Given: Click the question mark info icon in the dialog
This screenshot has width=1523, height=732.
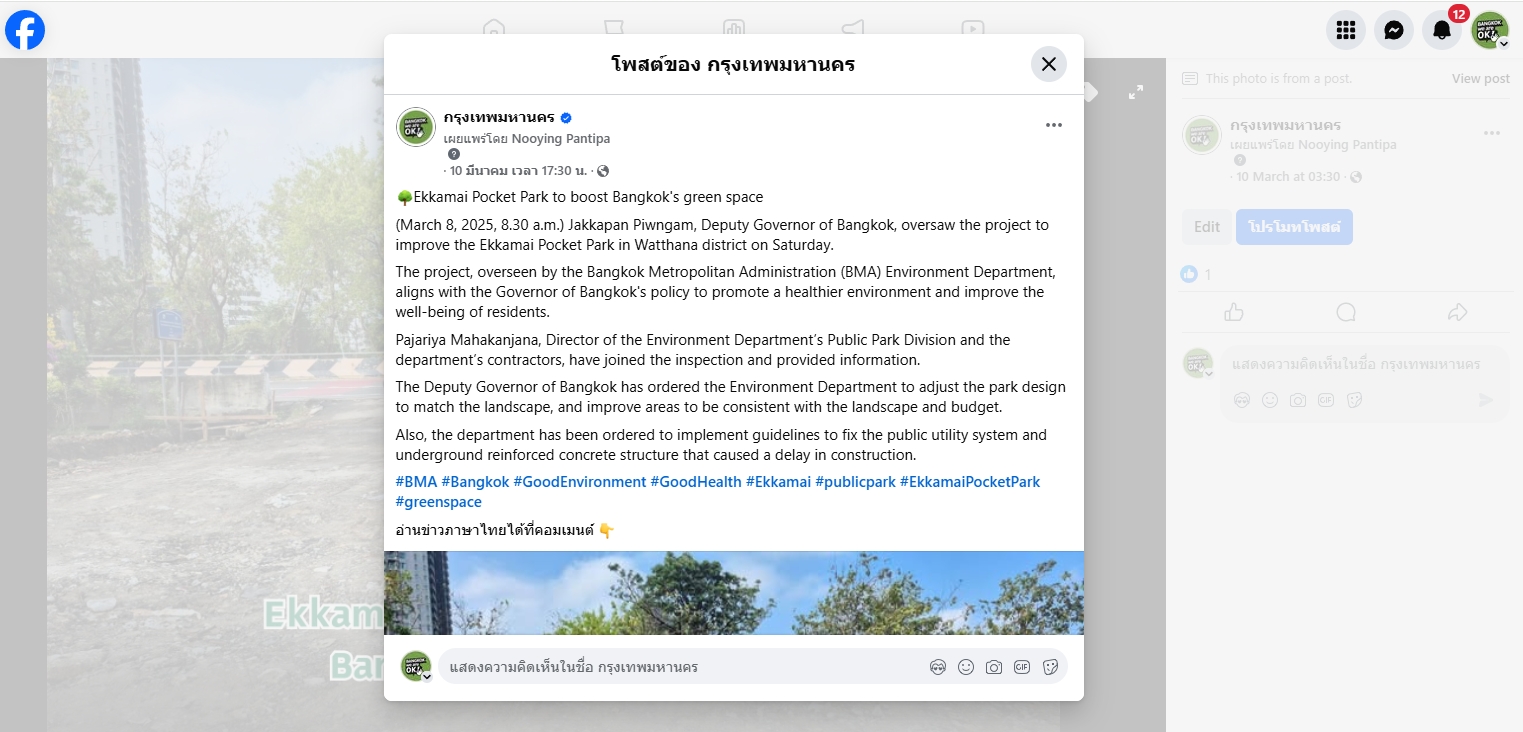Looking at the screenshot, I should click(454, 154).
